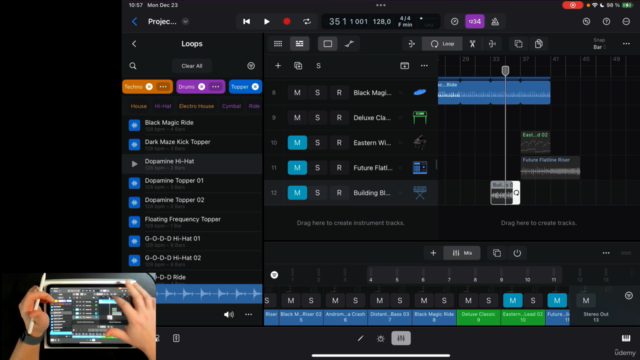Toggle the metronome

tap(495, 22)
